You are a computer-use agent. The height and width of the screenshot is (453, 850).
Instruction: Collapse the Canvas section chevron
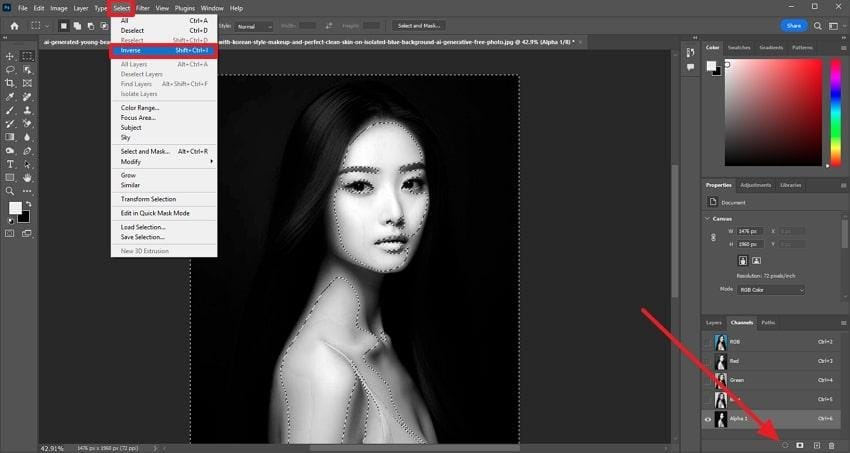click(707, 219)
